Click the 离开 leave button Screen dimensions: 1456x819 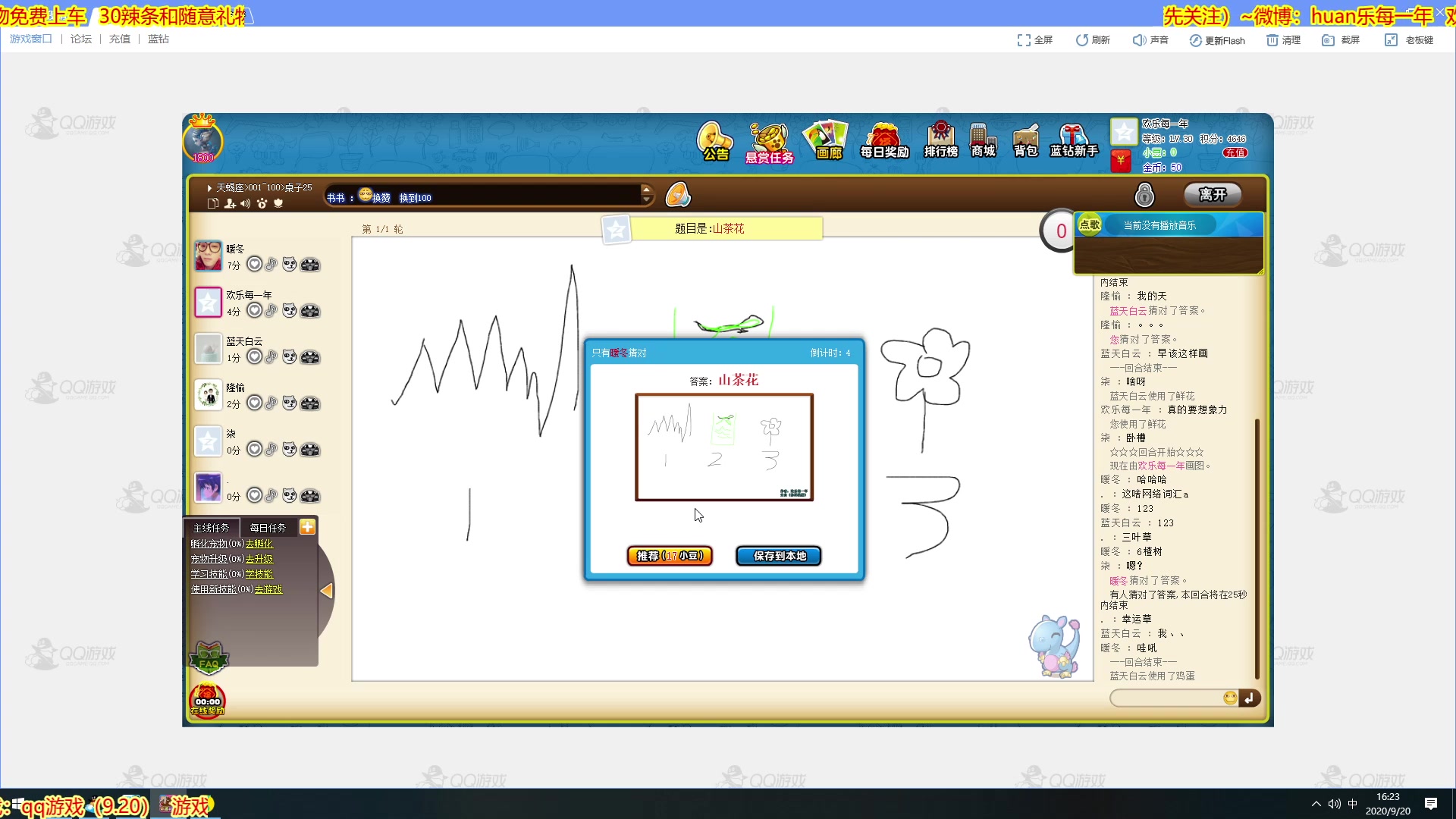pyautogui.click(x=1212, y=195)
